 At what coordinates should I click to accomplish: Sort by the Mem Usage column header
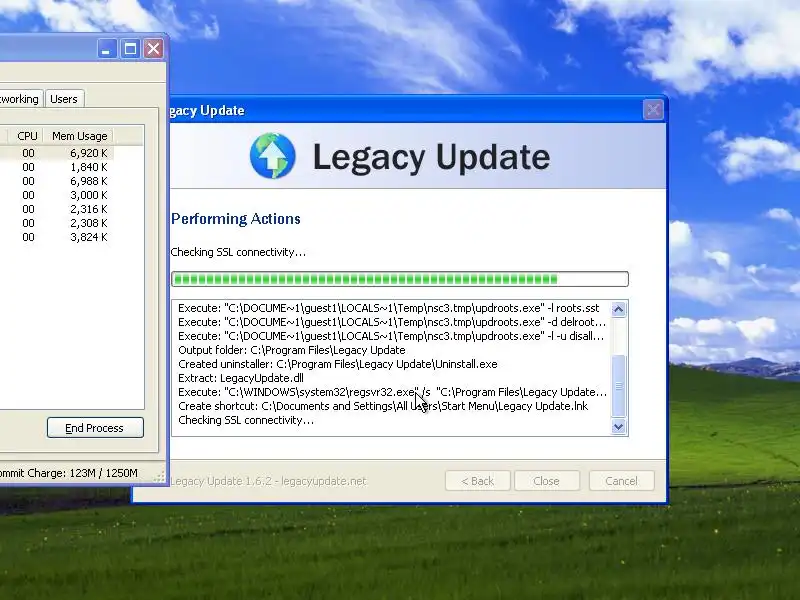(x=78, y=136)
